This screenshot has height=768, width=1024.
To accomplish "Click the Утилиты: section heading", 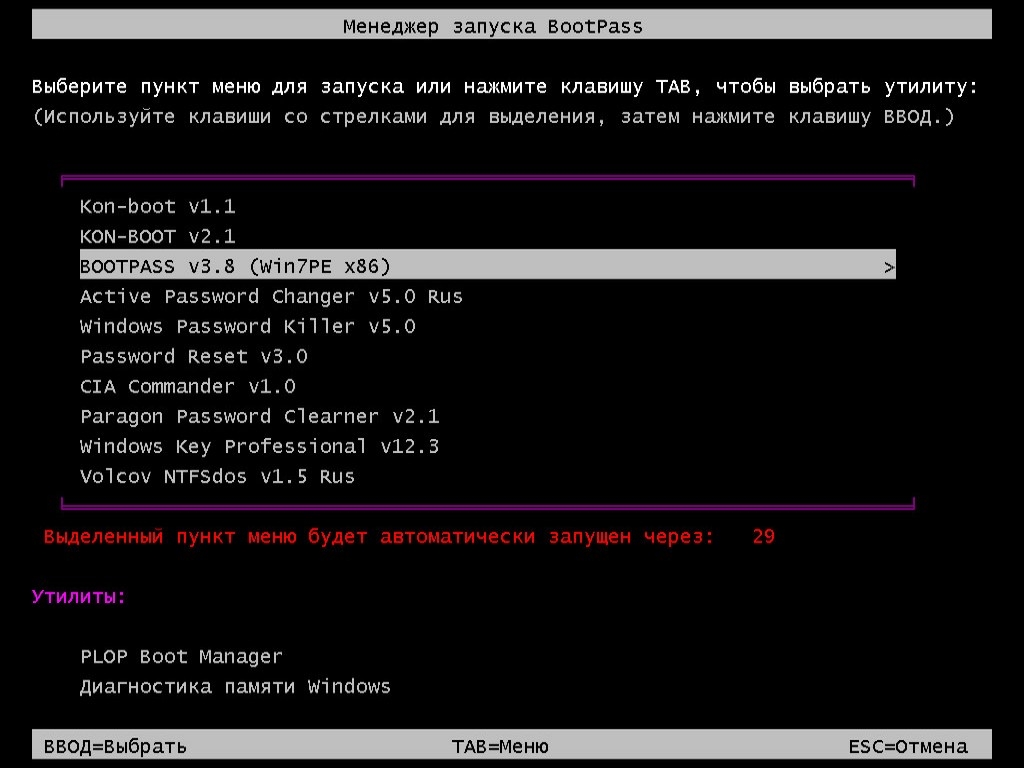I will pyautogui.click(x=79, y=597).
